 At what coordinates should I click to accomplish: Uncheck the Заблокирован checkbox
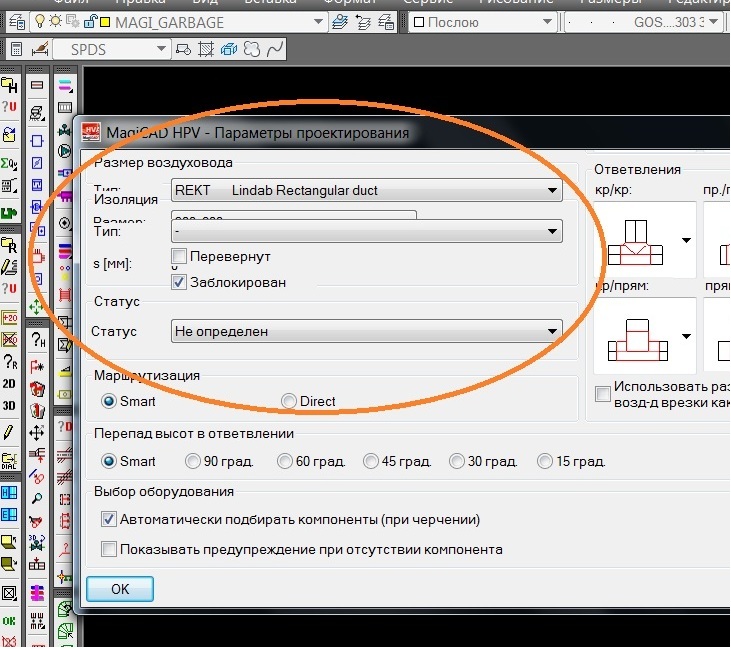point(179,282)
